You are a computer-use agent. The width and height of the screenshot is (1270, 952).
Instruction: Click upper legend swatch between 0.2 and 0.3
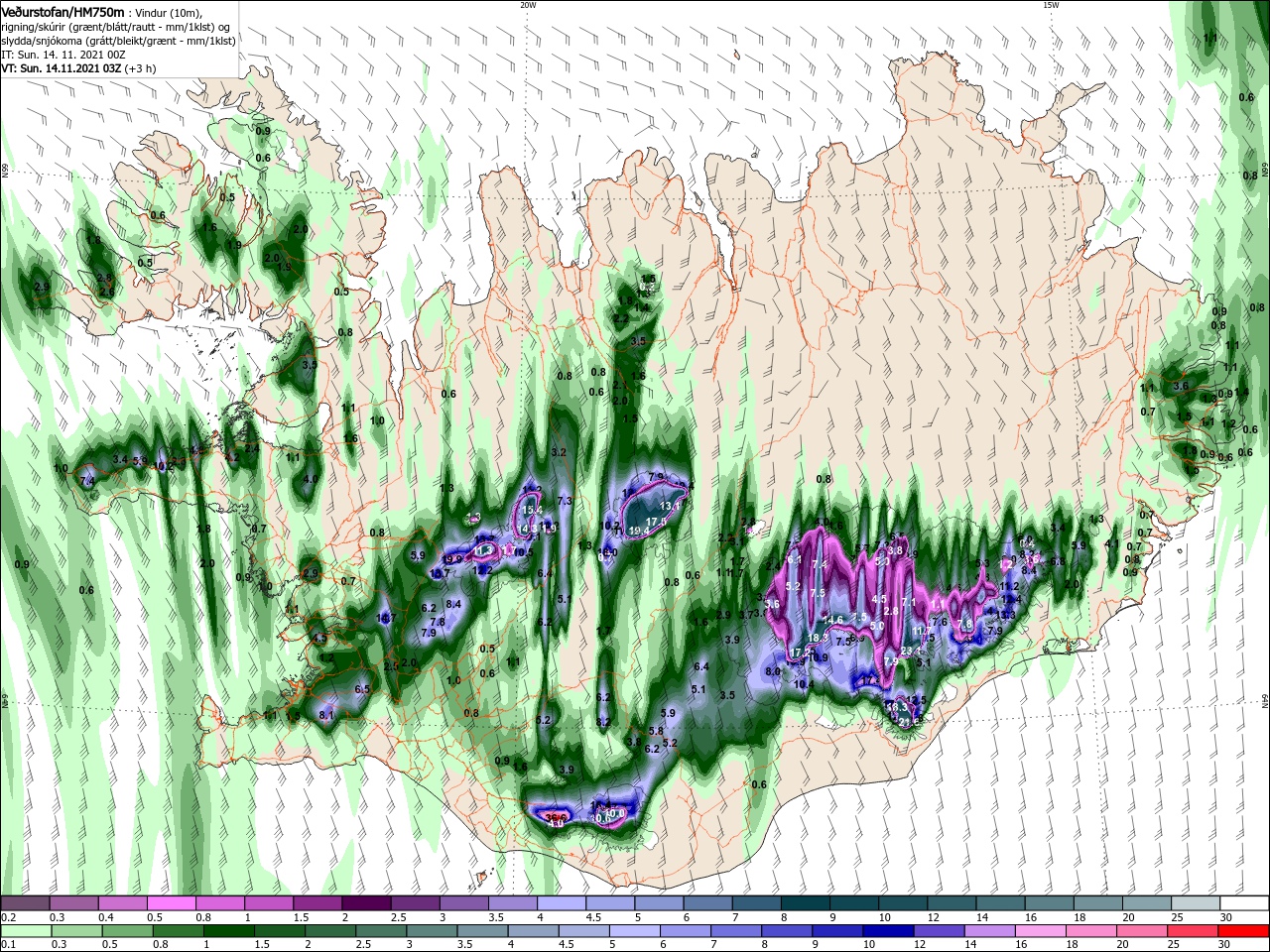tap(25, 903)
